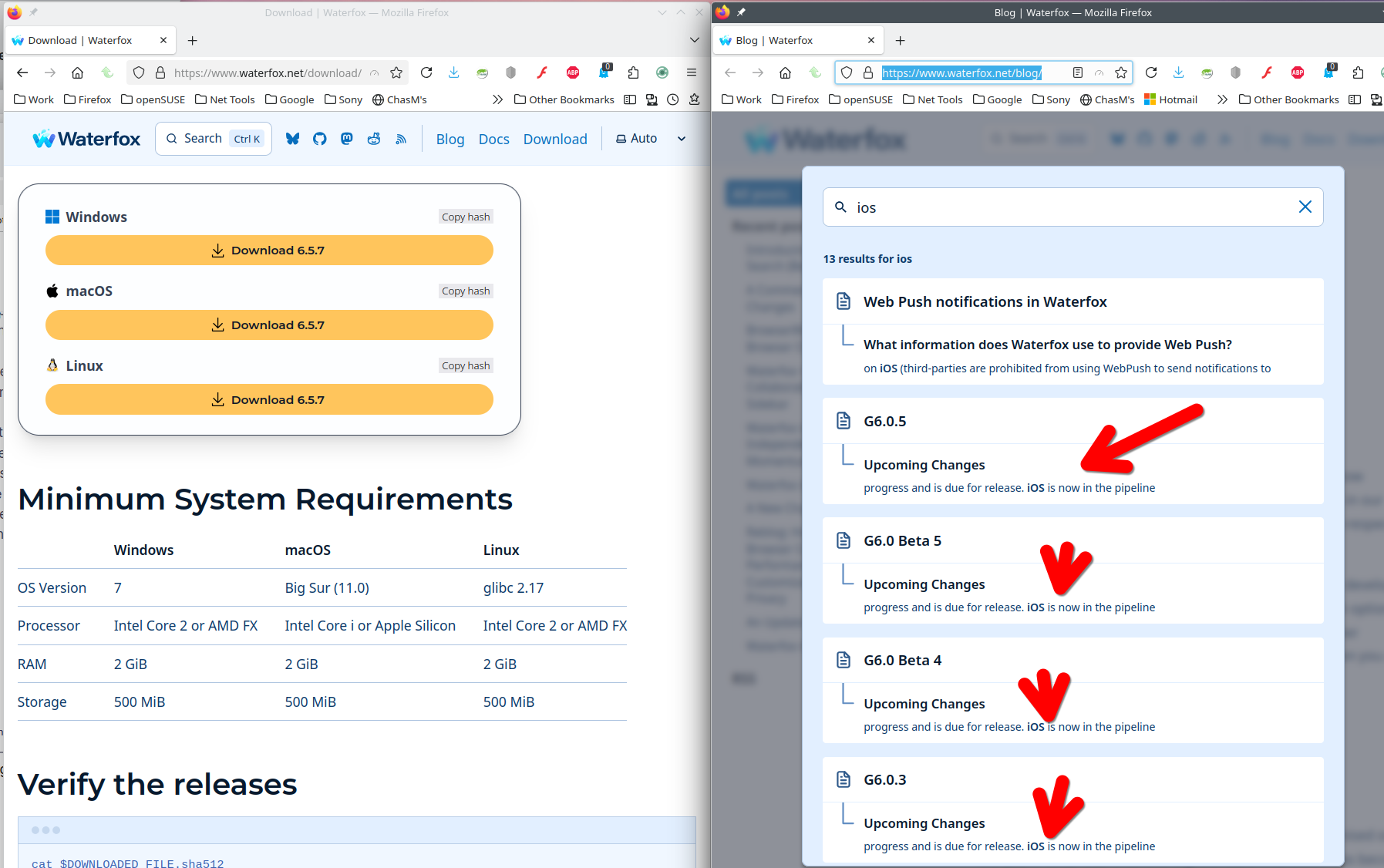The height and width of the screenshot is (868, 1384).
Task: Open the G6.0.3 search result
Action: [x=1073, y=779]
